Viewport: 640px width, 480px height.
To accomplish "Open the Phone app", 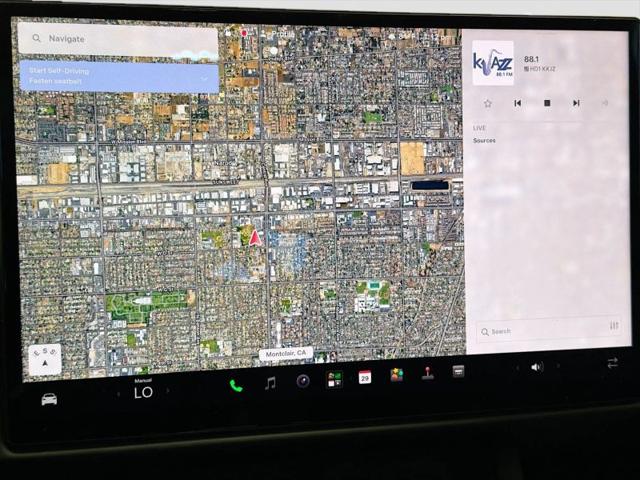I will point(236,386).
